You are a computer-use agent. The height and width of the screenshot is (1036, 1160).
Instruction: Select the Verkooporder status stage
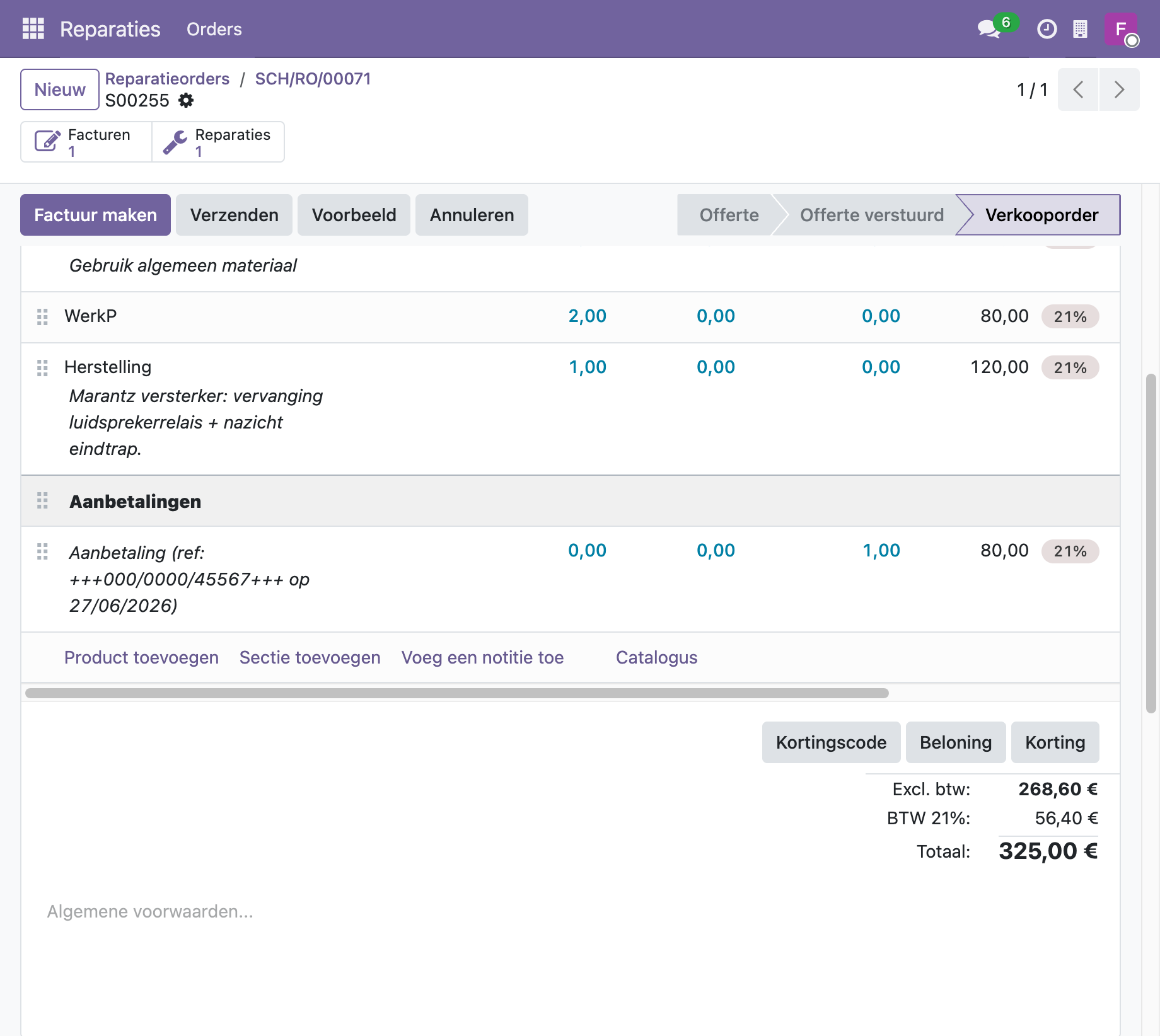click(x=1041, y=215)
